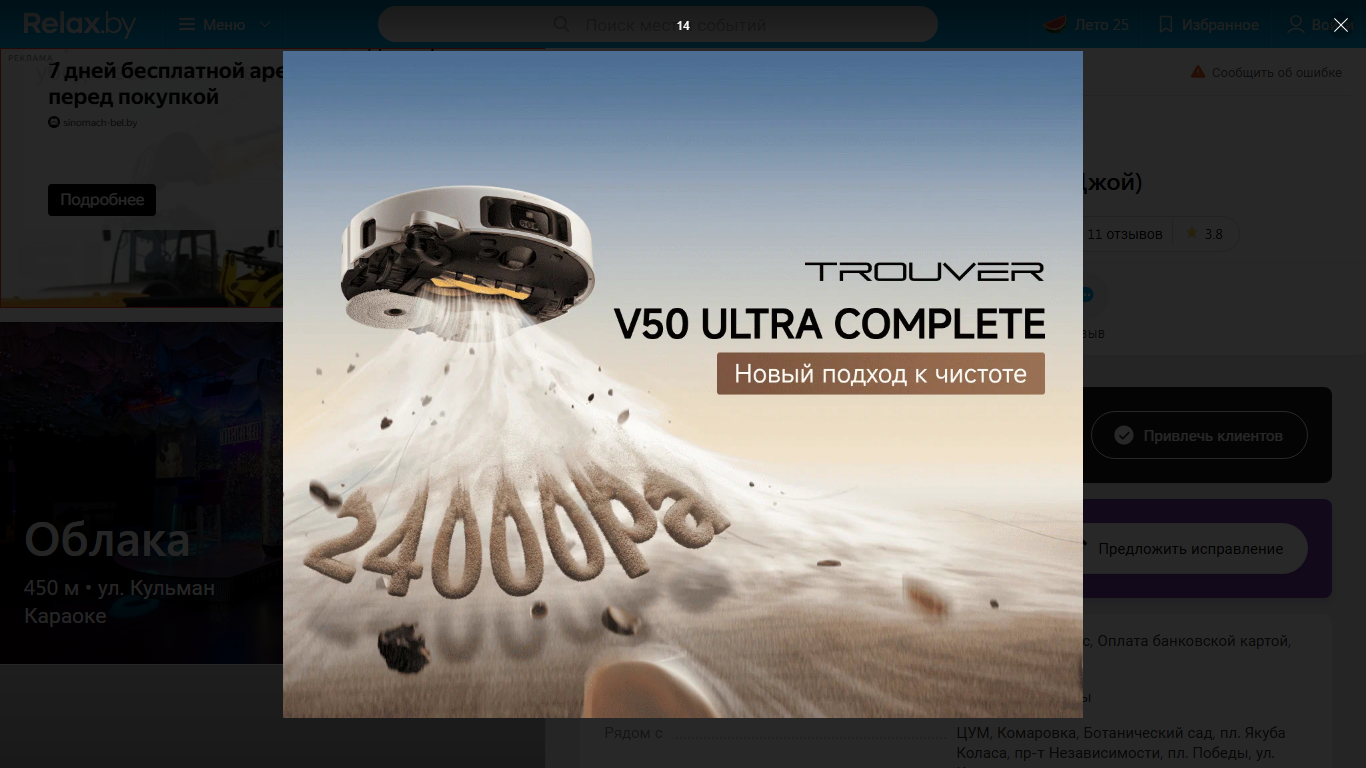Click the image counter 14

(x=683, y=26)
